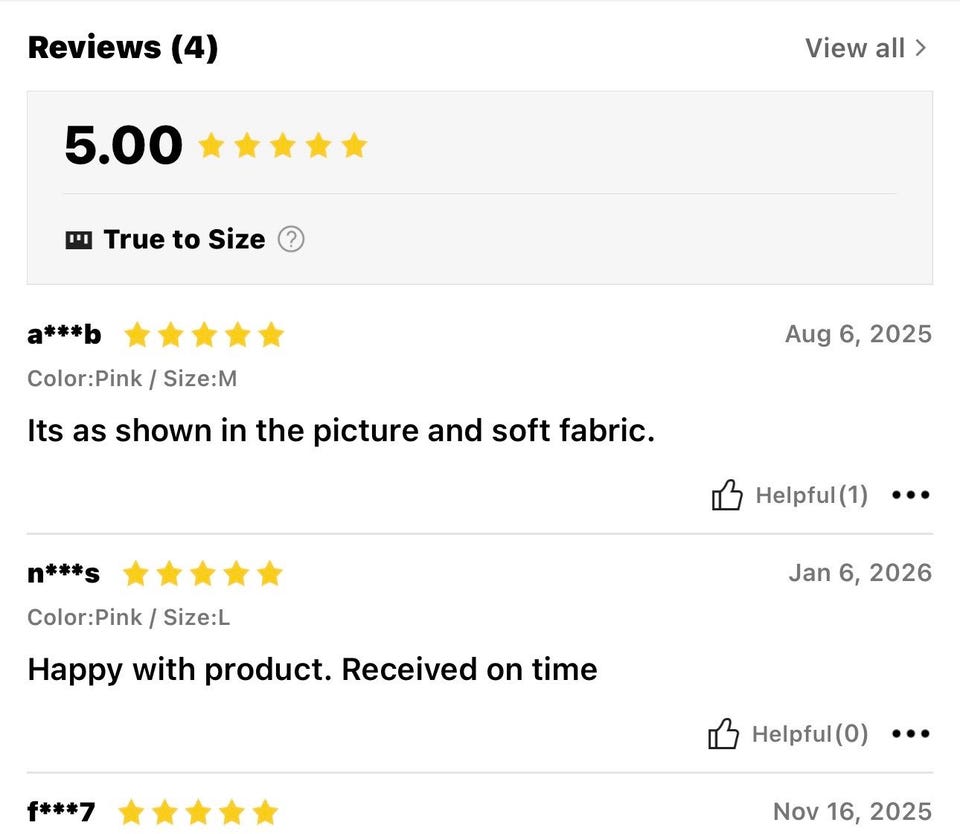
Task: Click the True to Size label
Action: pyautogui.click(x=184, y=240)
